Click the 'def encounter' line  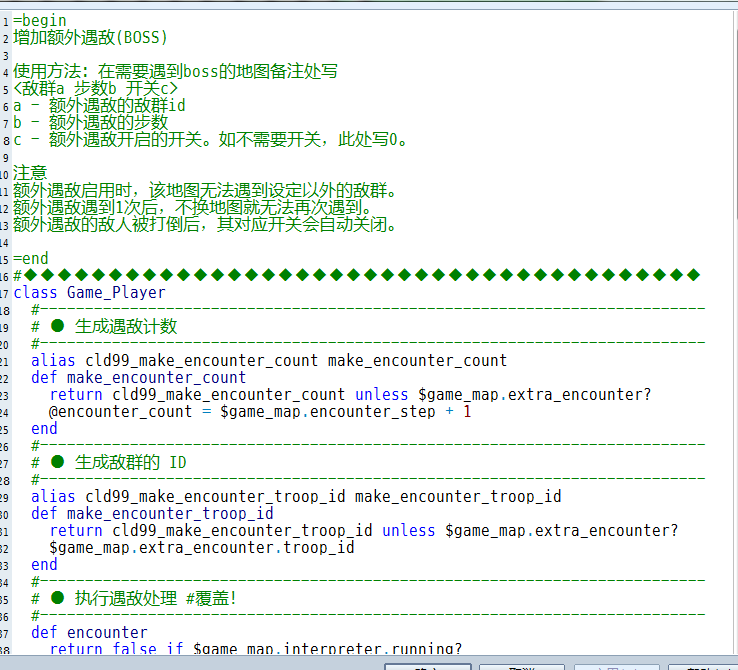[x=89, y=632]
